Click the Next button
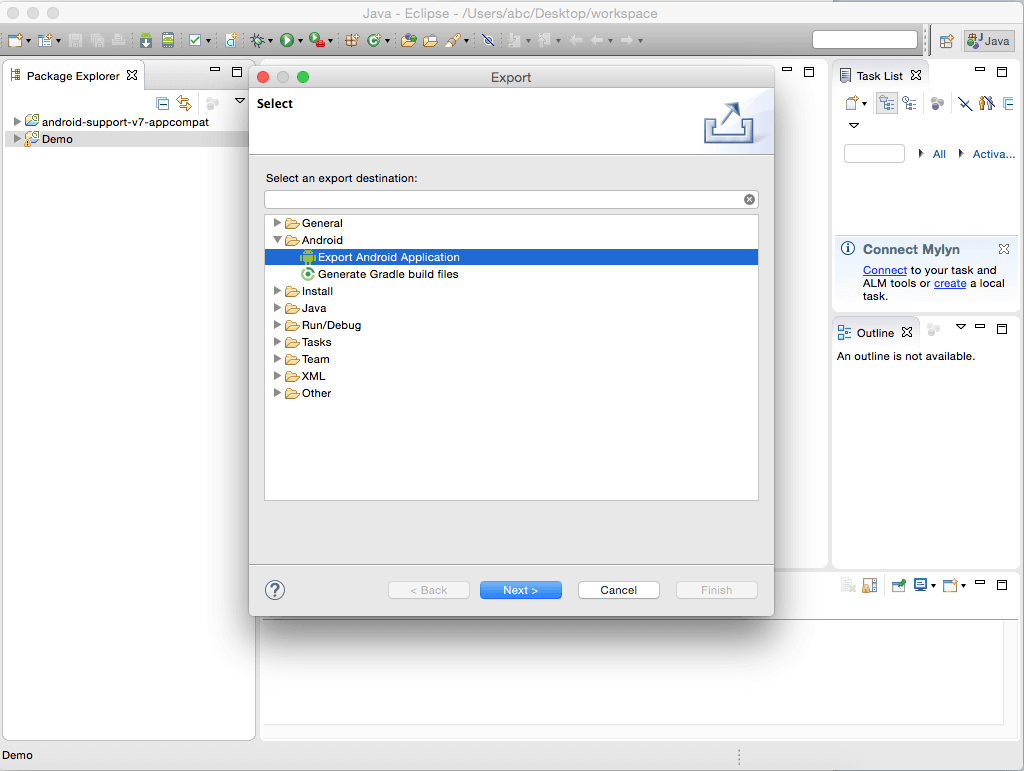Screen dimensions: 1024x771 pos(520,590)
